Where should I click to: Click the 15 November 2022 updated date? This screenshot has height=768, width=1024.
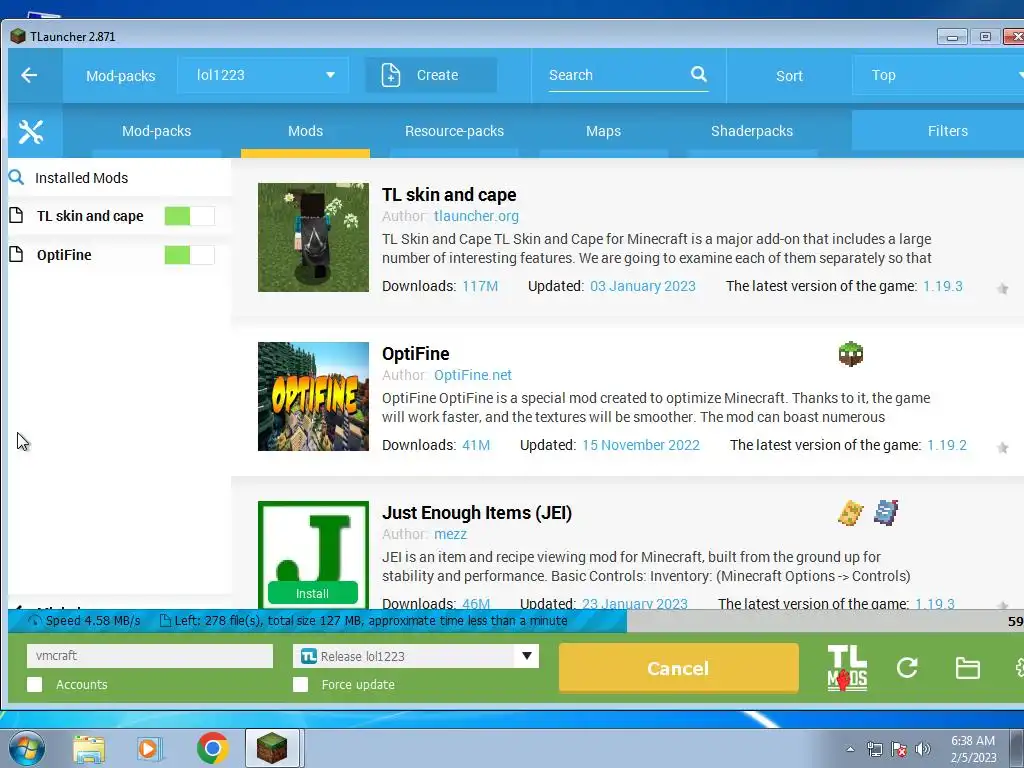tap(641, 445)
